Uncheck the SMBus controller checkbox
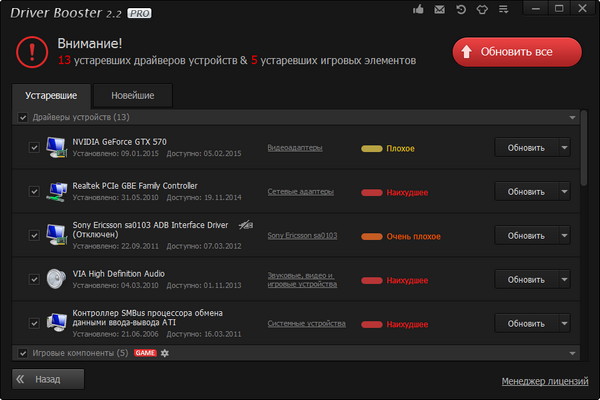 pos(34,323)
